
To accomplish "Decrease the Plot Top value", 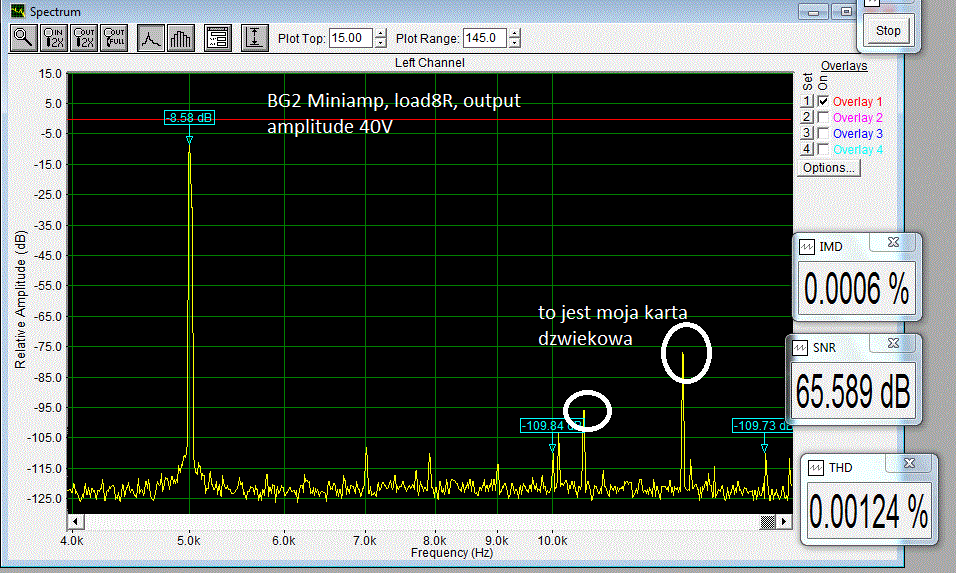I will (x=381, y=43).
